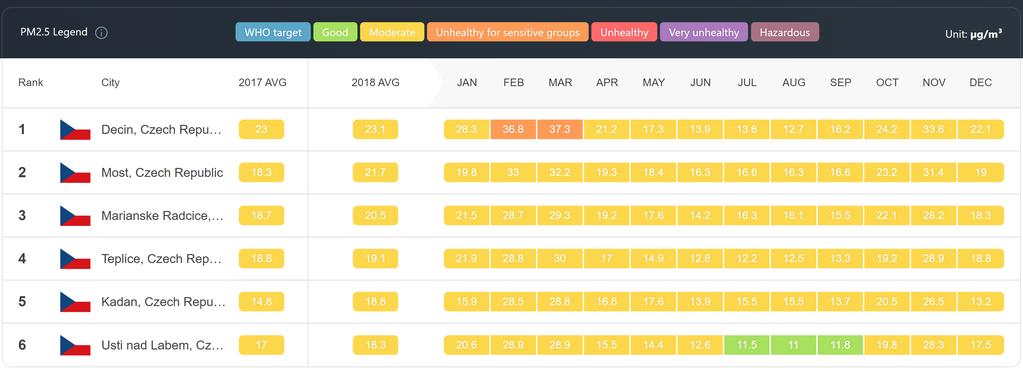Image resolution: width=1023 pixels, height=372 pixels.
Task: Click Most's 2018 average value 21.7
Action: pos(375,172)
